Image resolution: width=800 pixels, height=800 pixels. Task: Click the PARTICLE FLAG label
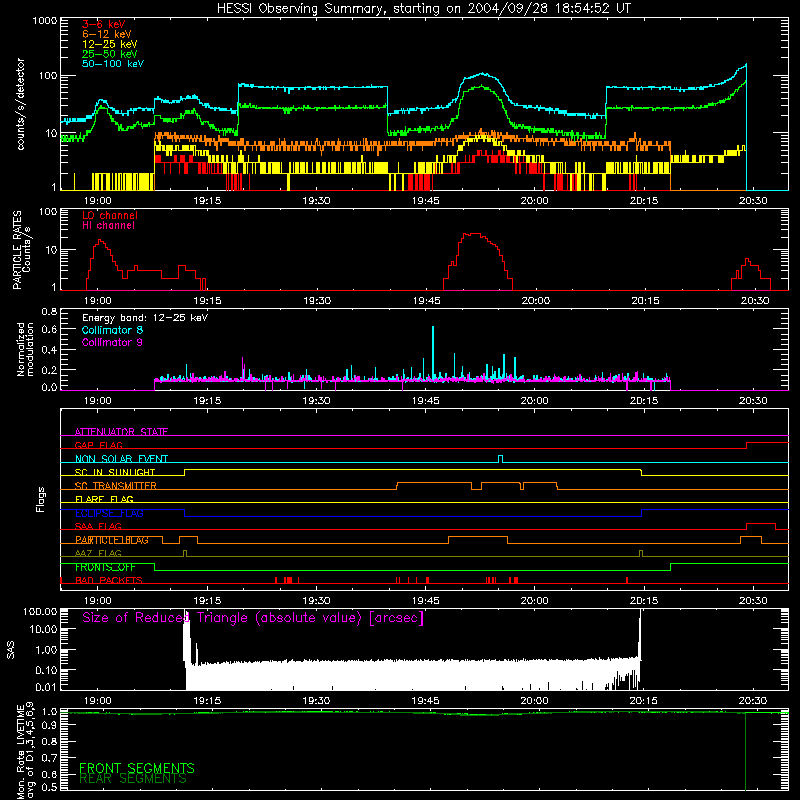click(112, 540)
